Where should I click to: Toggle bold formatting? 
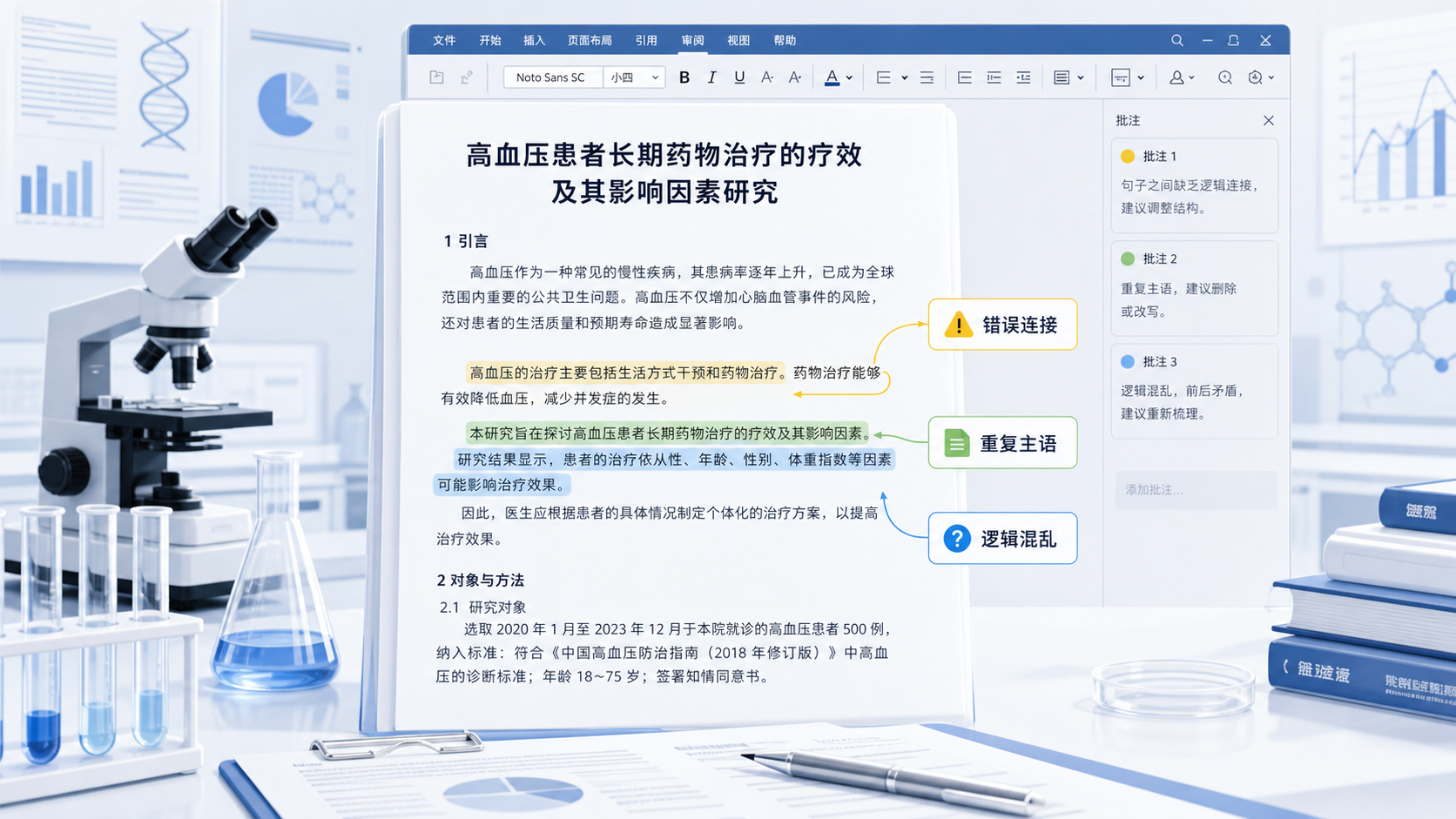pyautogui.click(x=684, y=77)
